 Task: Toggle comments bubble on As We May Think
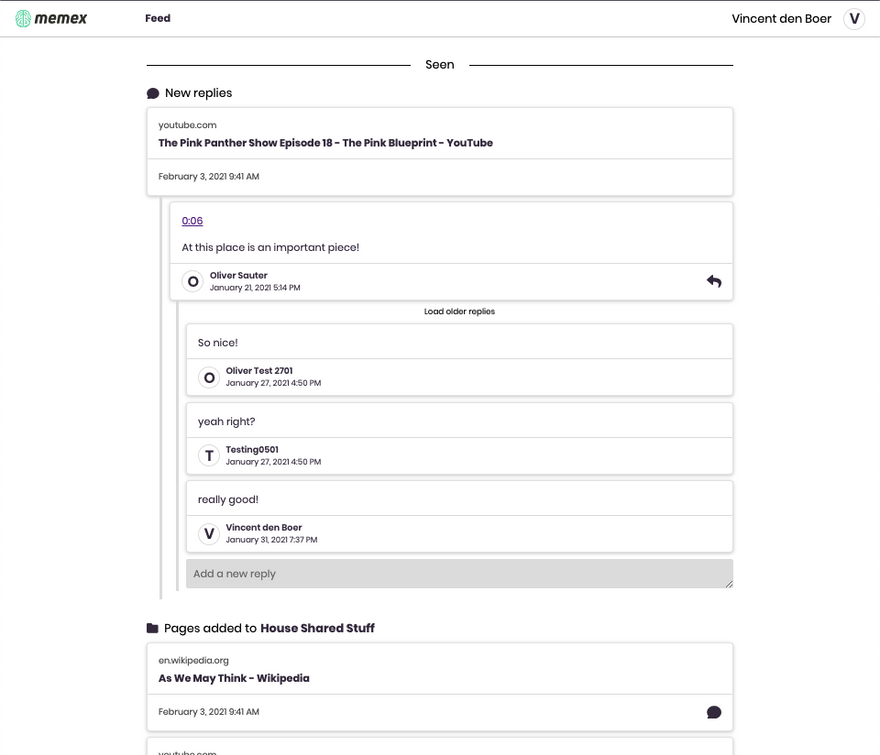714,712
